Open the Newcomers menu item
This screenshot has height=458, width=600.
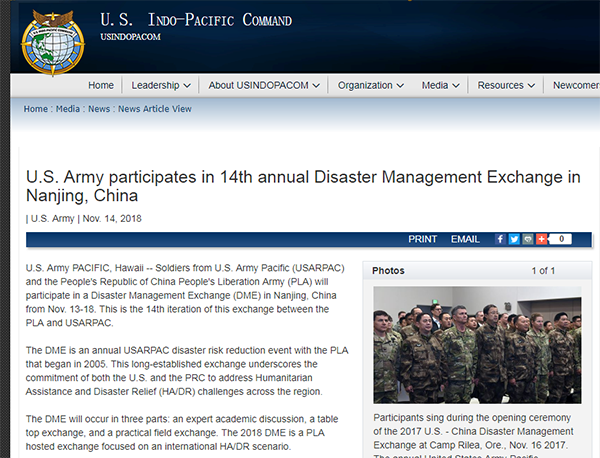pyautogui.click(x=576, y=86)
